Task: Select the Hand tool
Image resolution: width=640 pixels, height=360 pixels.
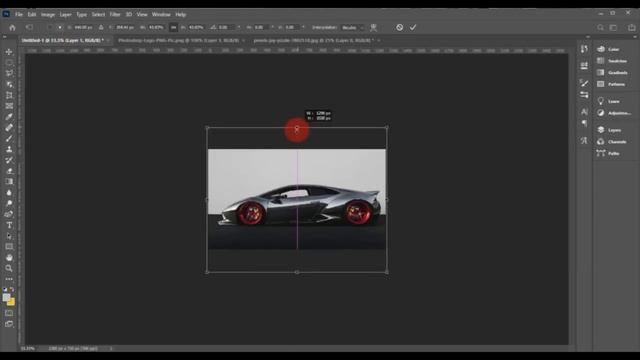Action: [x=9, y=258]
